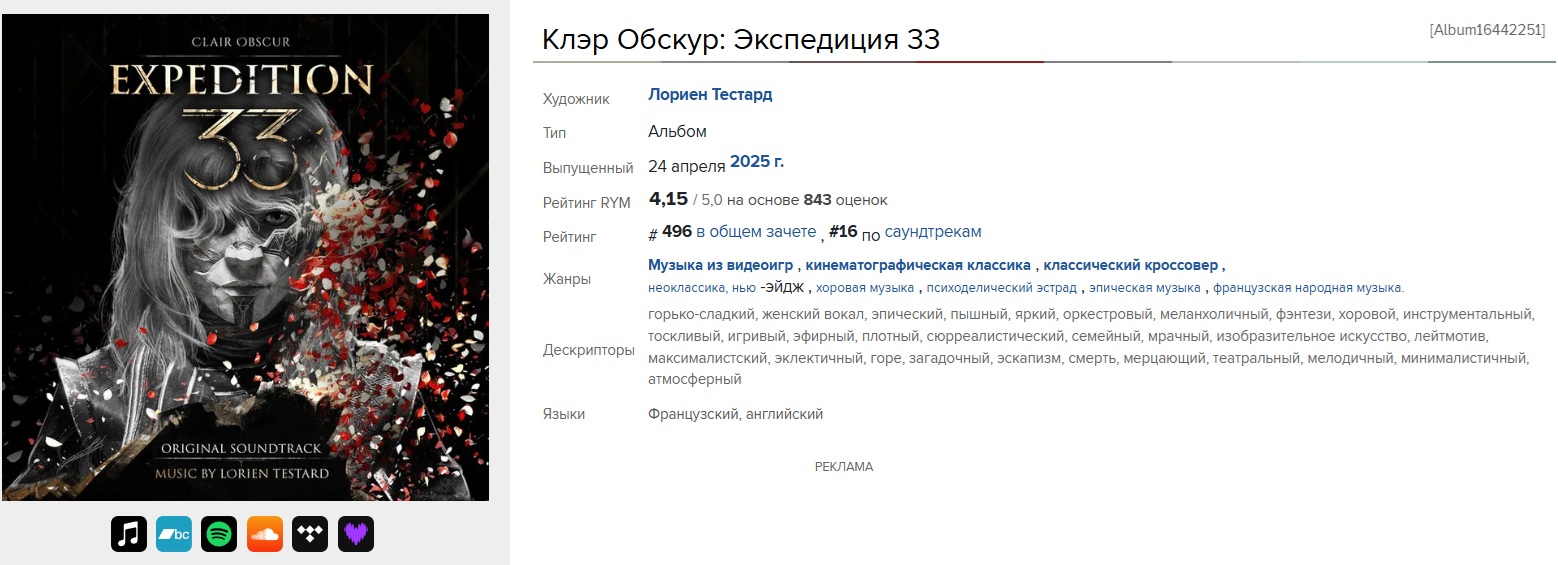Open artist link Лориен Тестард

pyautogui.click(x=710, y=95)
